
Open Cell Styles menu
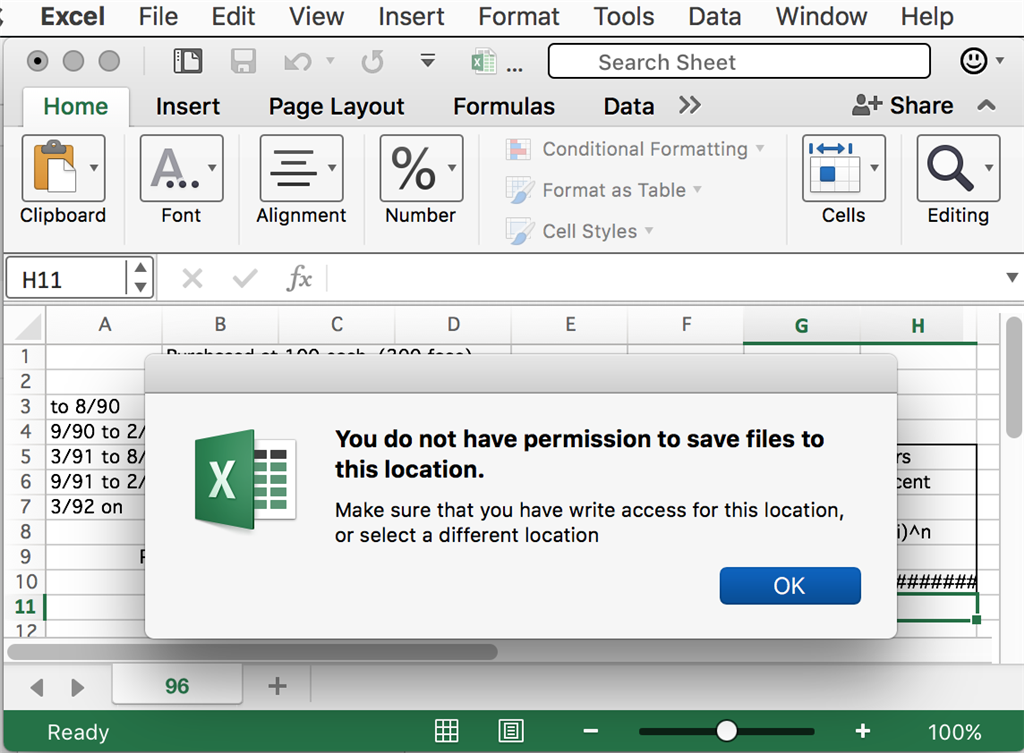pos(580,231)
